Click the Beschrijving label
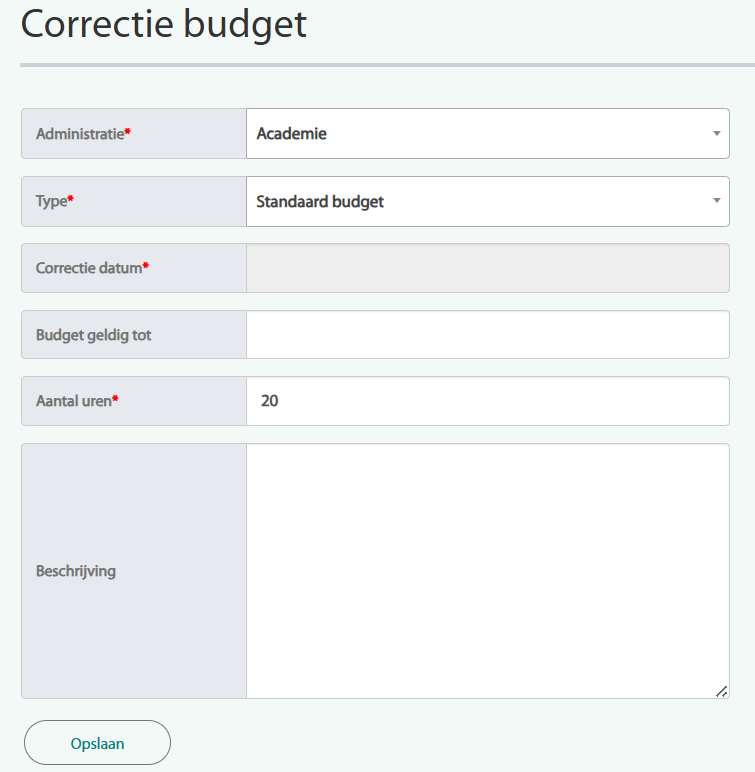 click(x=76, y=571)
